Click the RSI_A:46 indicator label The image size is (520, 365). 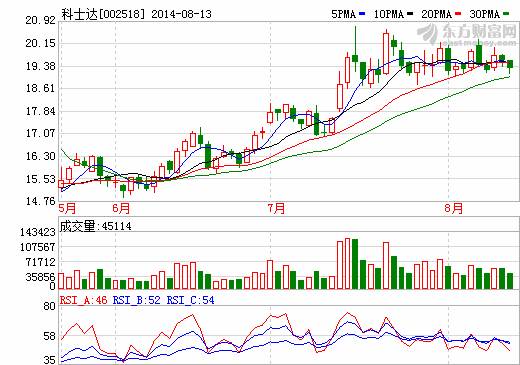point(84,300)
